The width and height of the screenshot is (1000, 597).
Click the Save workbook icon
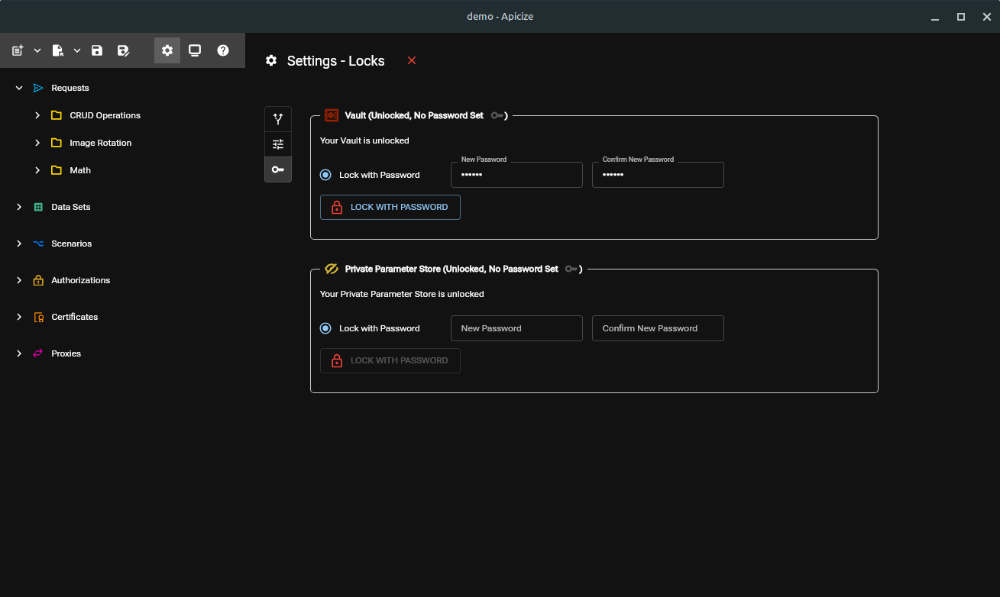[95, 50]
